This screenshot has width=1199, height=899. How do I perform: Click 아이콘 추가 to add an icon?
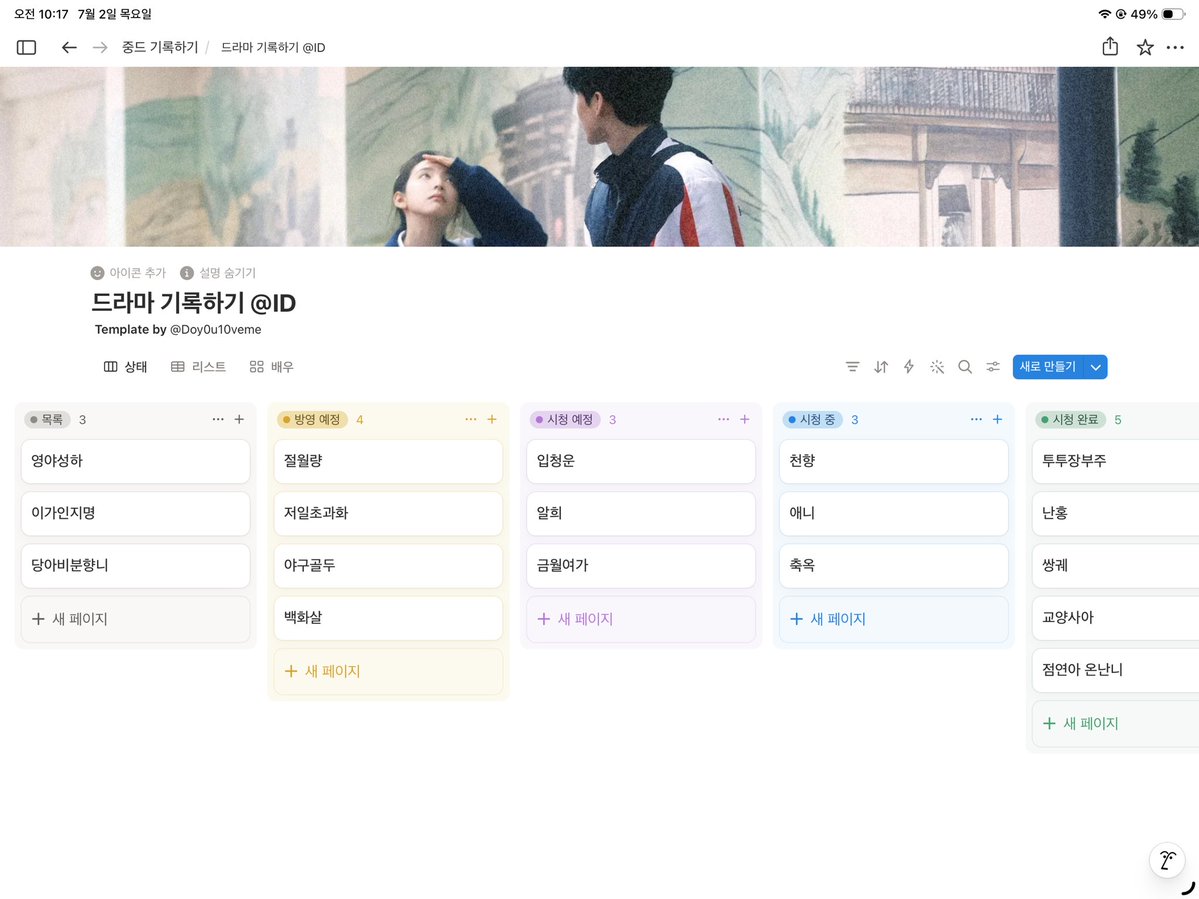coord(128,273)
